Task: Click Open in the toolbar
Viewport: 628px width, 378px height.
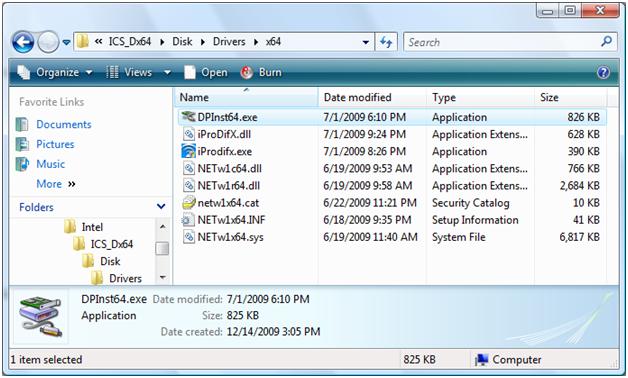Action: coord(206,72)
